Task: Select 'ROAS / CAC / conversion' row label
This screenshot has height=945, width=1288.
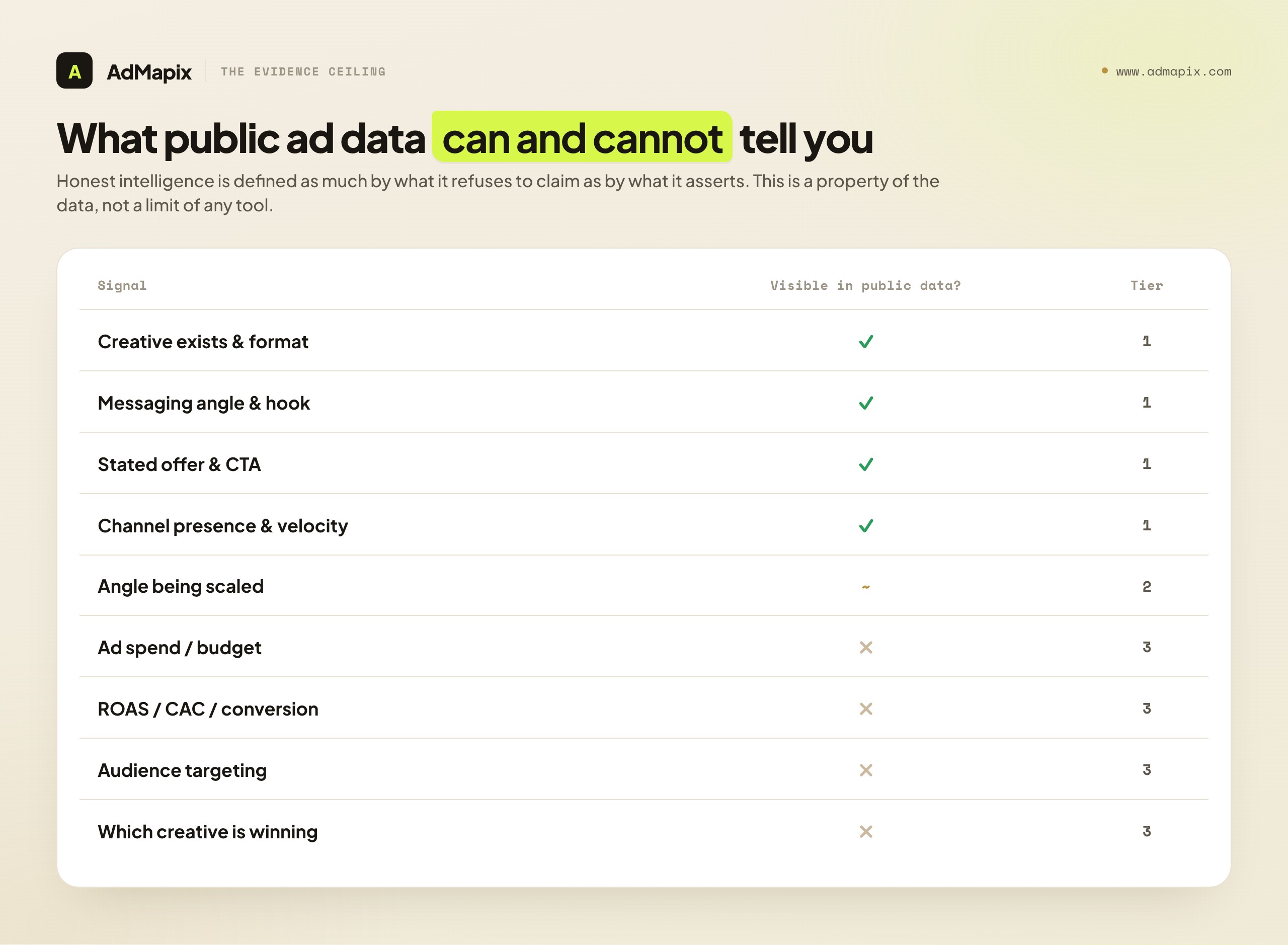Action: tap(208, 710)
